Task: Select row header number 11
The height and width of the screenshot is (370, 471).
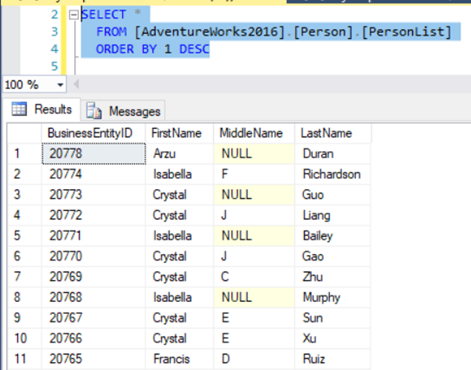Action: [25, 359]
